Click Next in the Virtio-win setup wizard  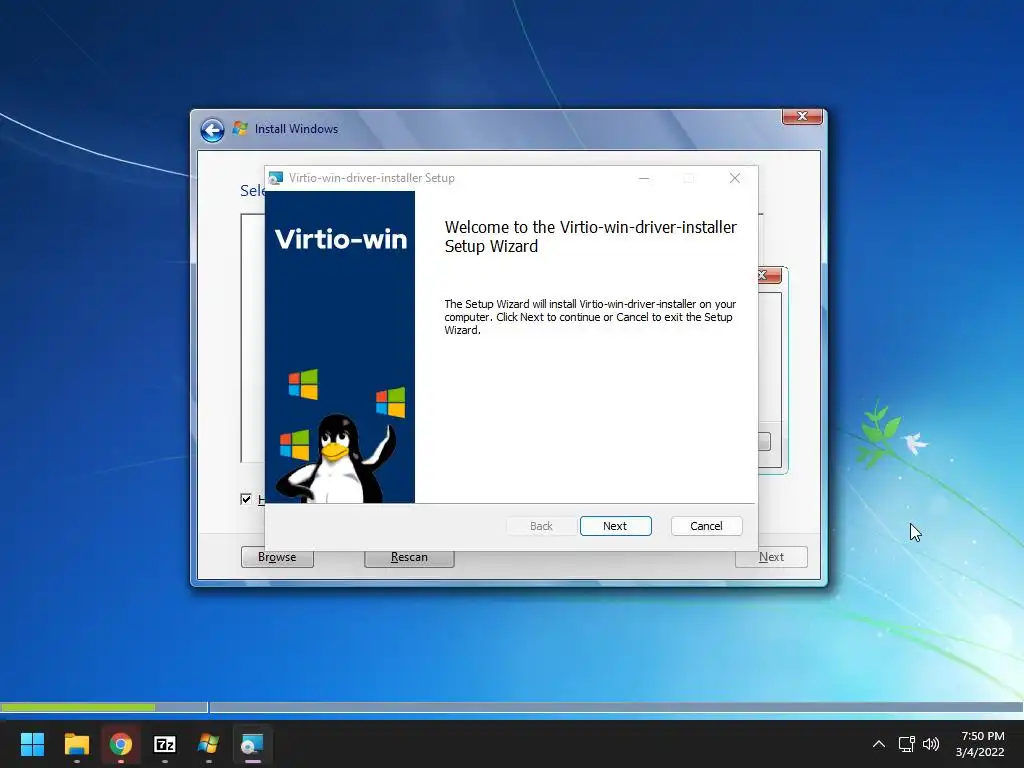pos(615,526)
